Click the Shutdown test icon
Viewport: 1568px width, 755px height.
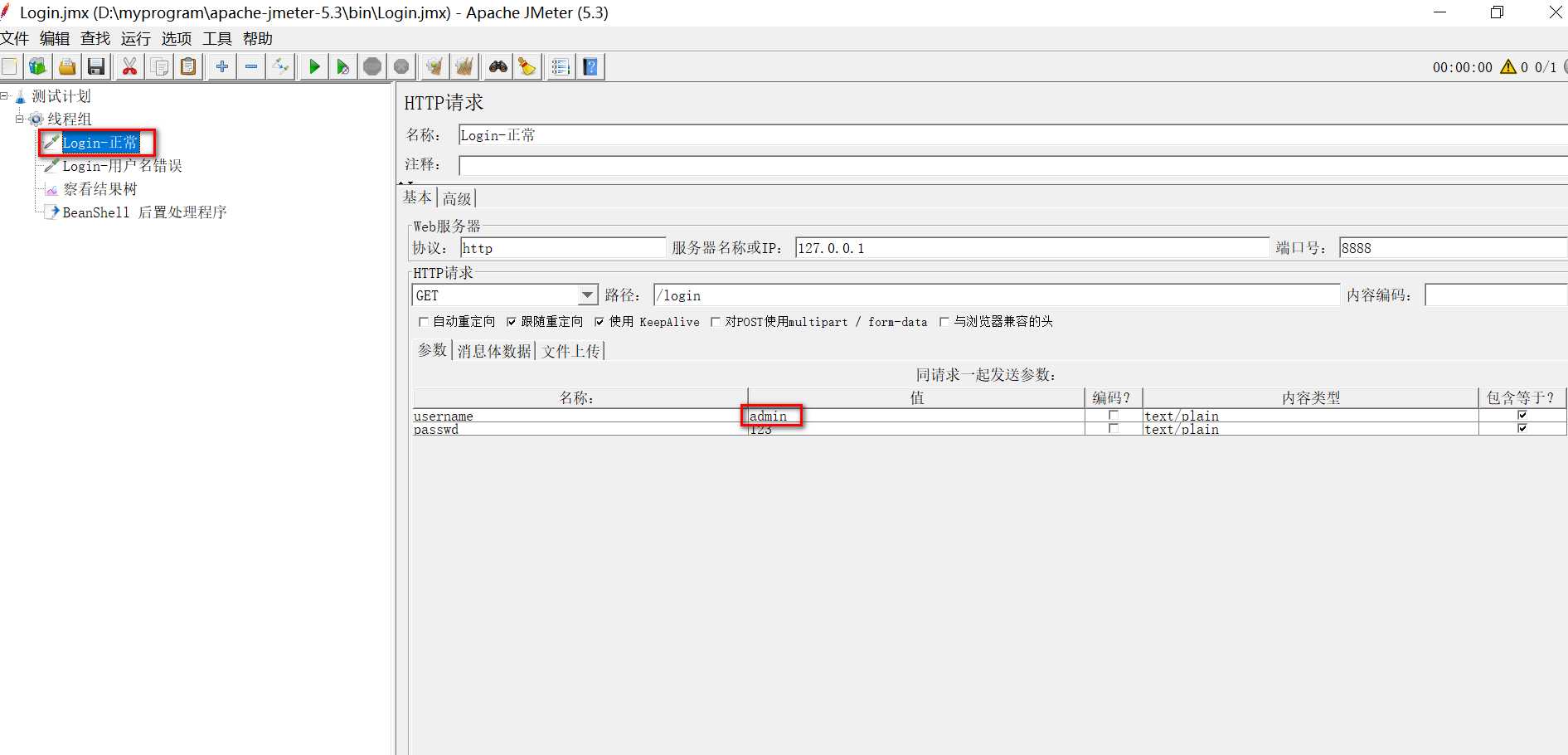tap(401, 66)
